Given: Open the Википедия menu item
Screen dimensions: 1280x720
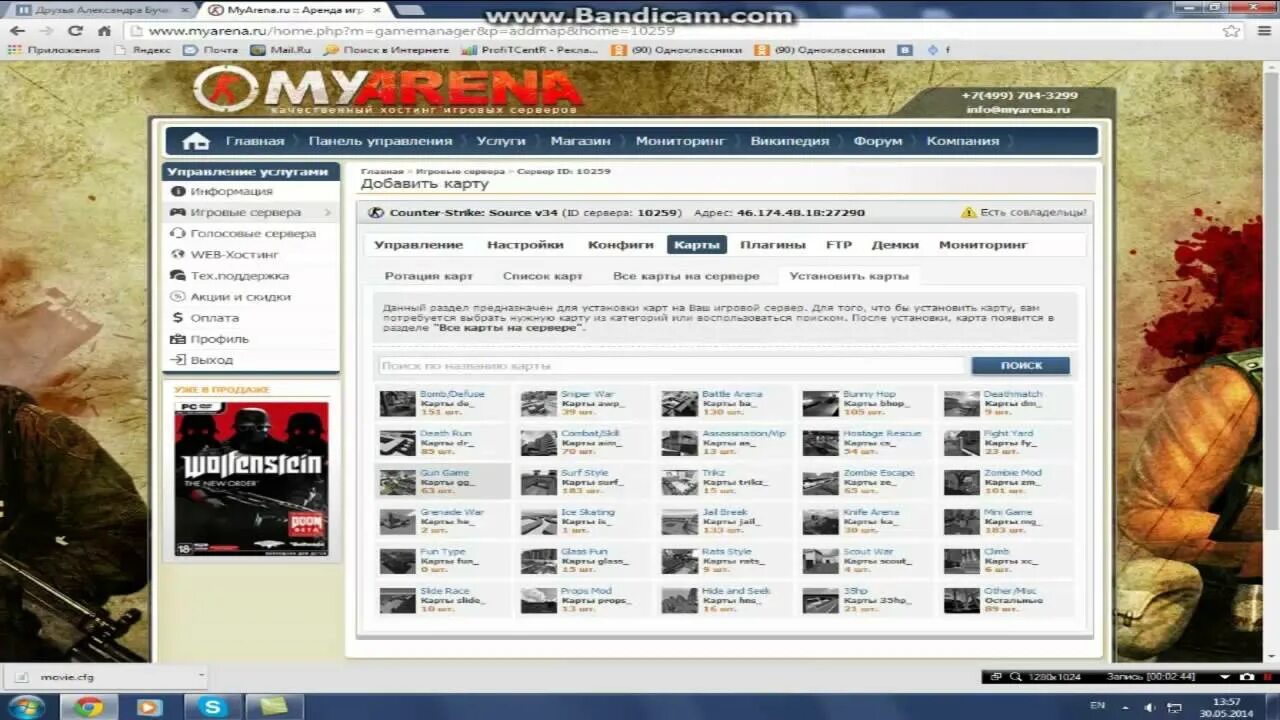Looking at the screenshot, I should coord(790,141).
